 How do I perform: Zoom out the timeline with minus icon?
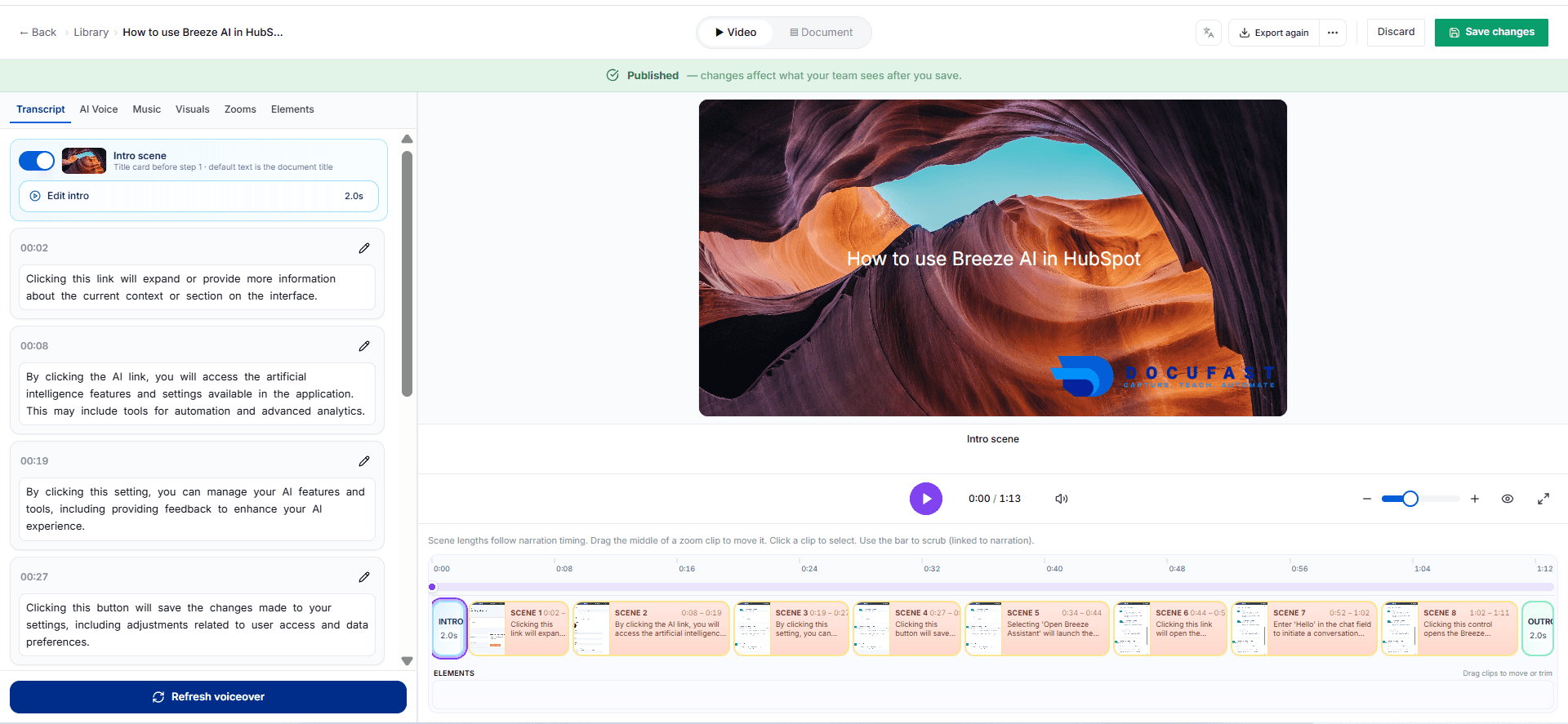pos(1367,499)
